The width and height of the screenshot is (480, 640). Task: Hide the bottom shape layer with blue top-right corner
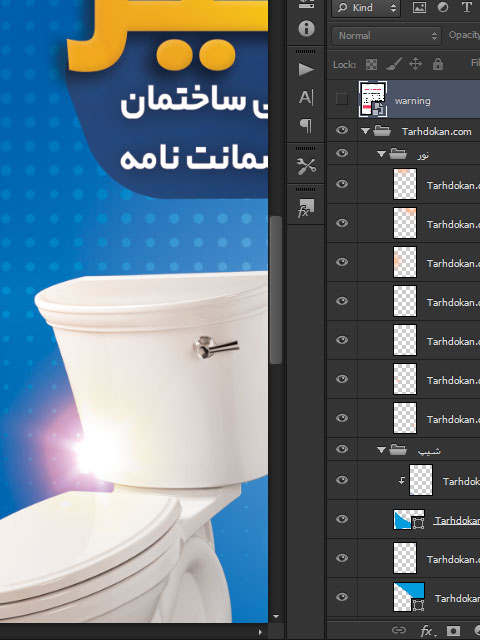click(x=342, y=597)
